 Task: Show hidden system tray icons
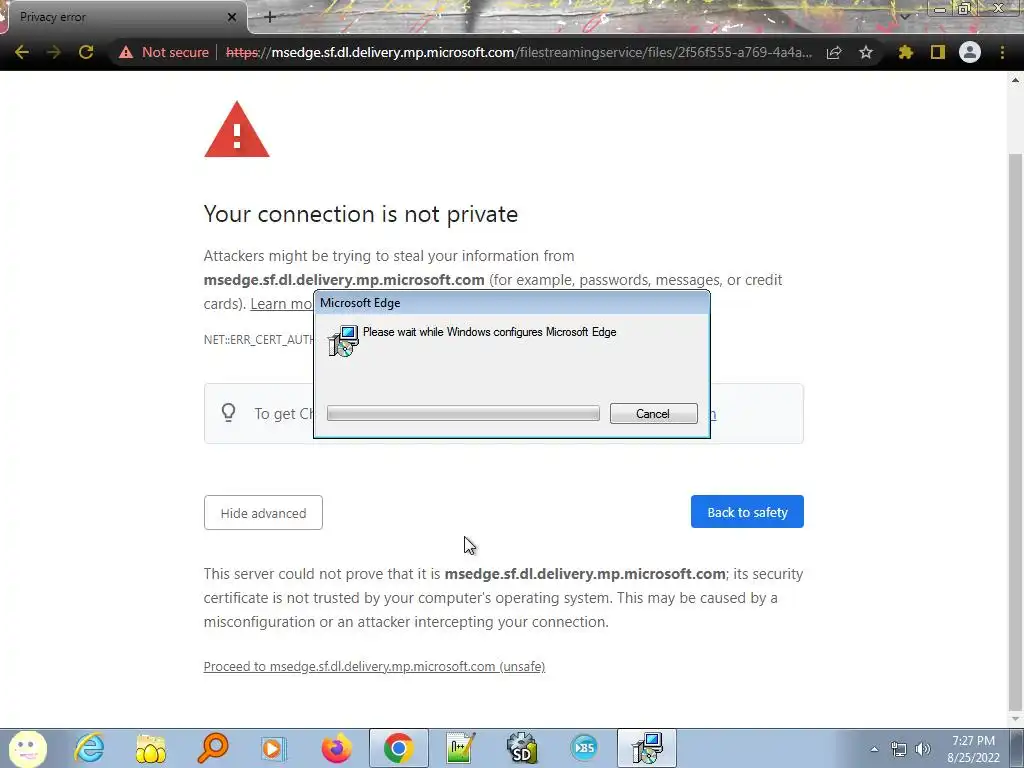tap(874, 749)
